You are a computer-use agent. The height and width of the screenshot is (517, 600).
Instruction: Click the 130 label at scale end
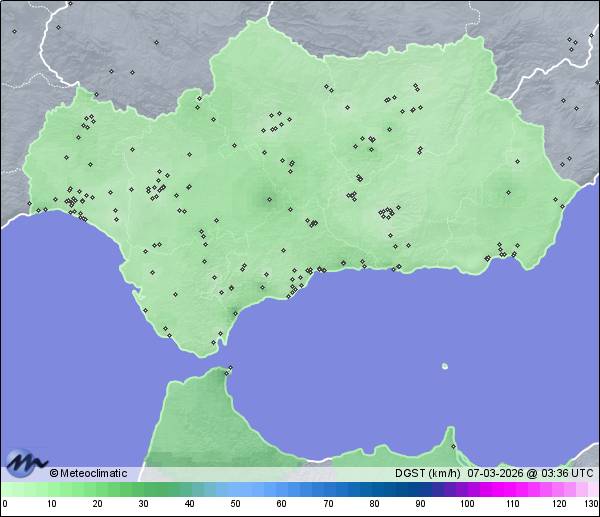point(591,504)
